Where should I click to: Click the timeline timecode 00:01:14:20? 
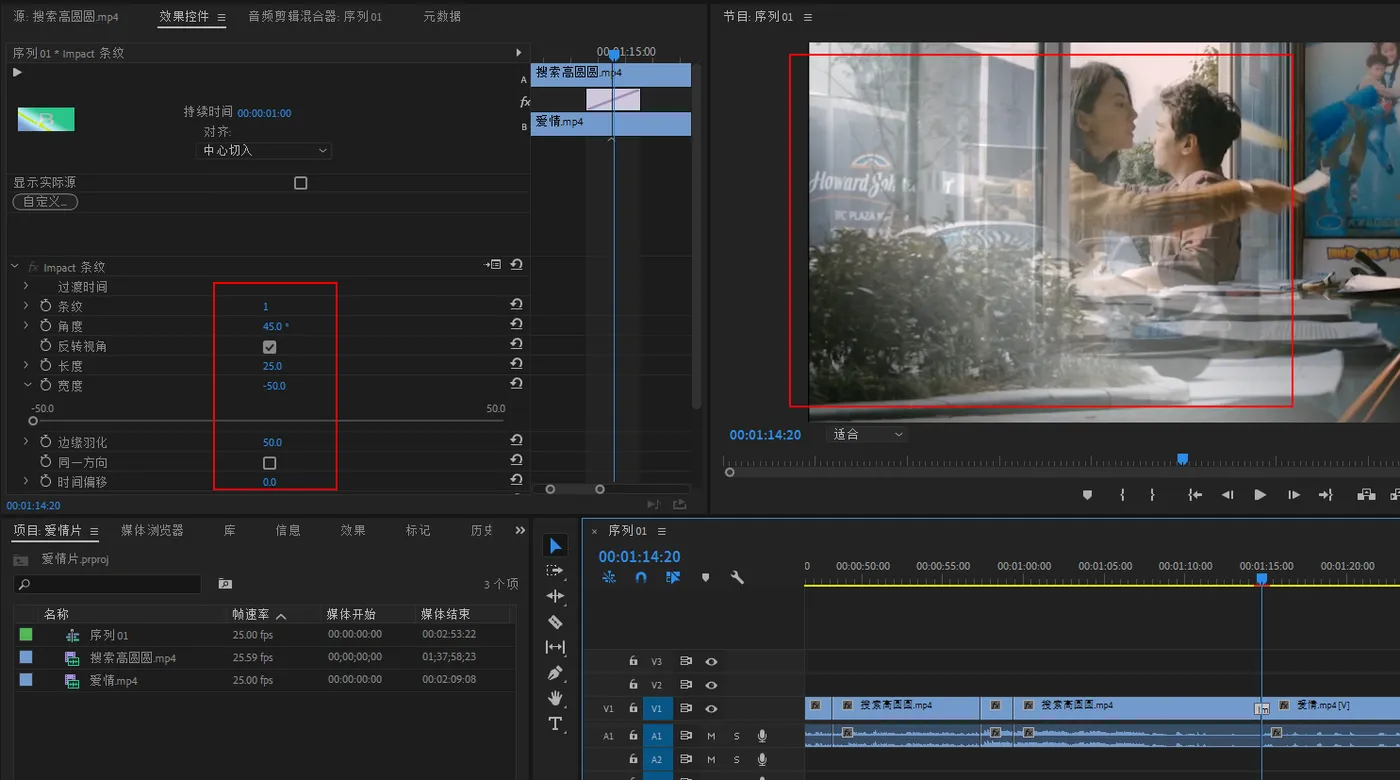[639, 557]
